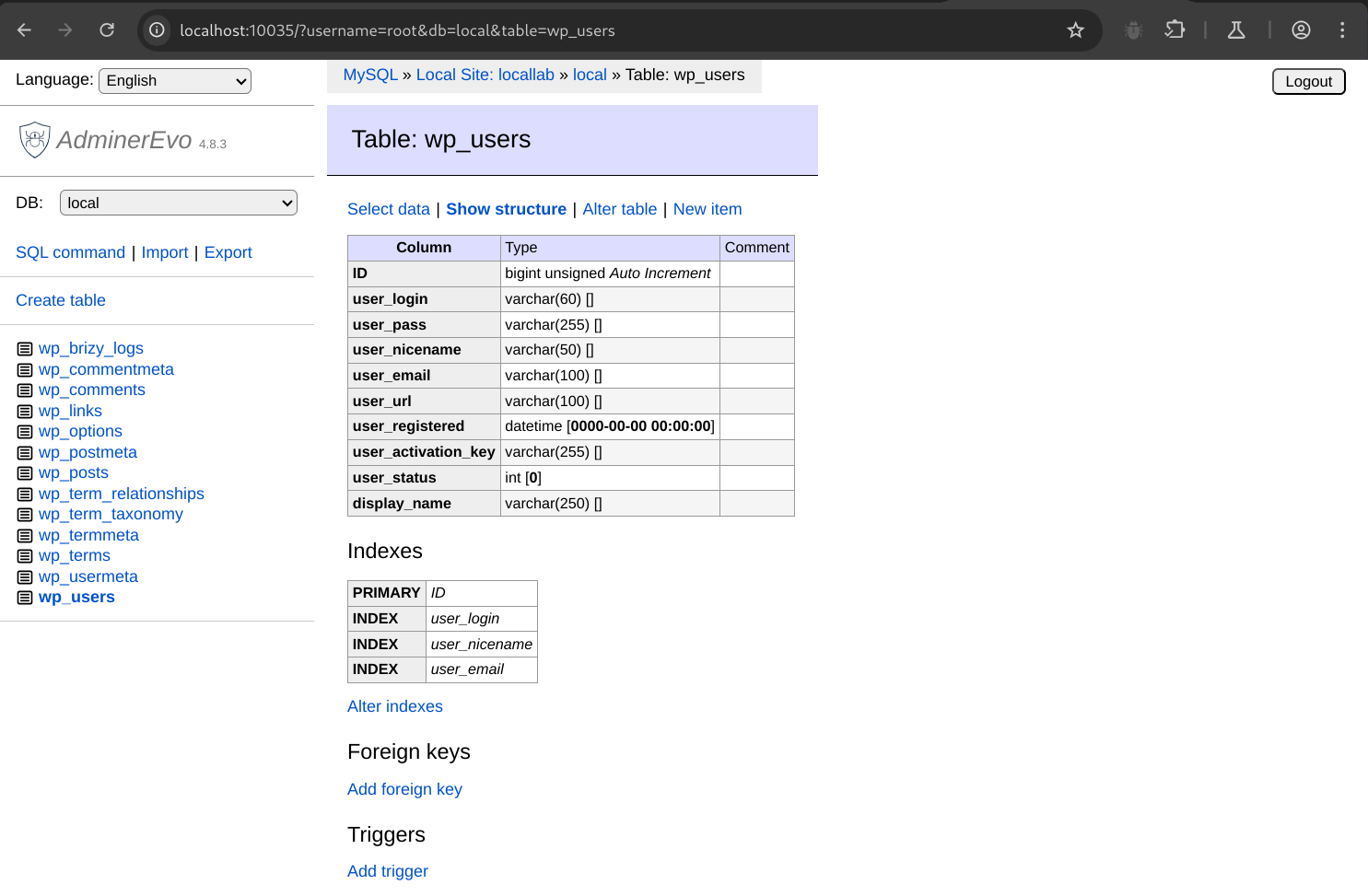Click the Add foreign key link
This screenshot has width=1368, height=896.
(x=404, y=789)
